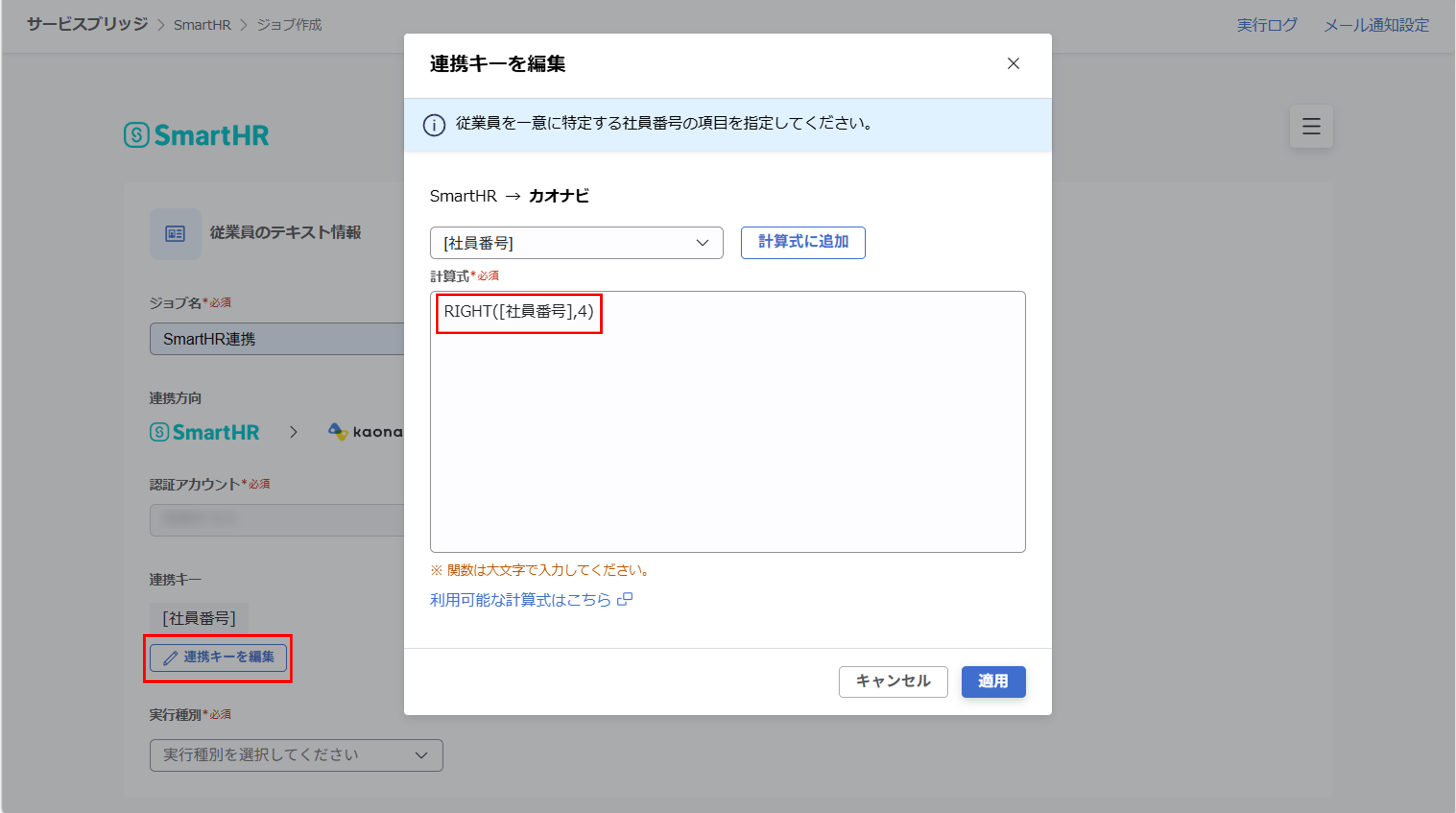This screenshot has height=813, width=1456.
Task: Click the ジョブ作成 breadcrumb text
Action: click(290, 25)
